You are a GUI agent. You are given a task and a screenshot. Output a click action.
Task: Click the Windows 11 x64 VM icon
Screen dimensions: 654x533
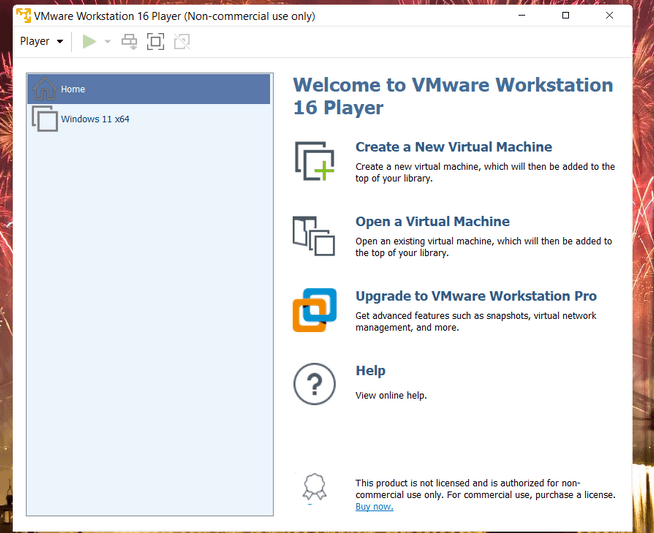coord(45,119)
